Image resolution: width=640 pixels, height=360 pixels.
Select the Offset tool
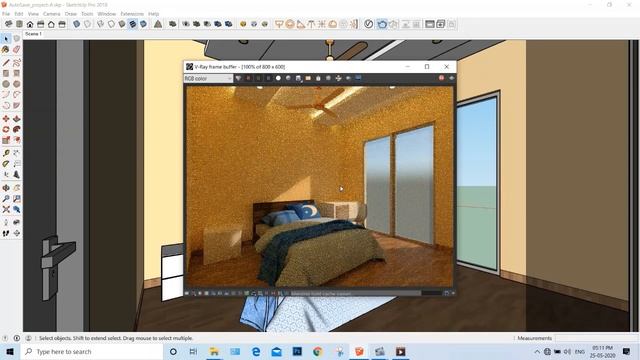16,140
